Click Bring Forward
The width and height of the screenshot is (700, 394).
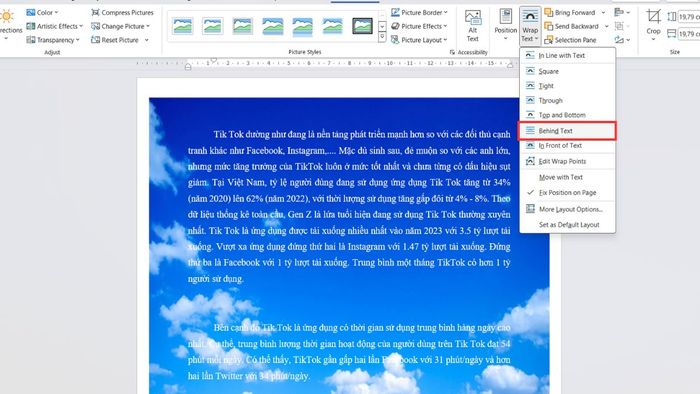[570, 12]
